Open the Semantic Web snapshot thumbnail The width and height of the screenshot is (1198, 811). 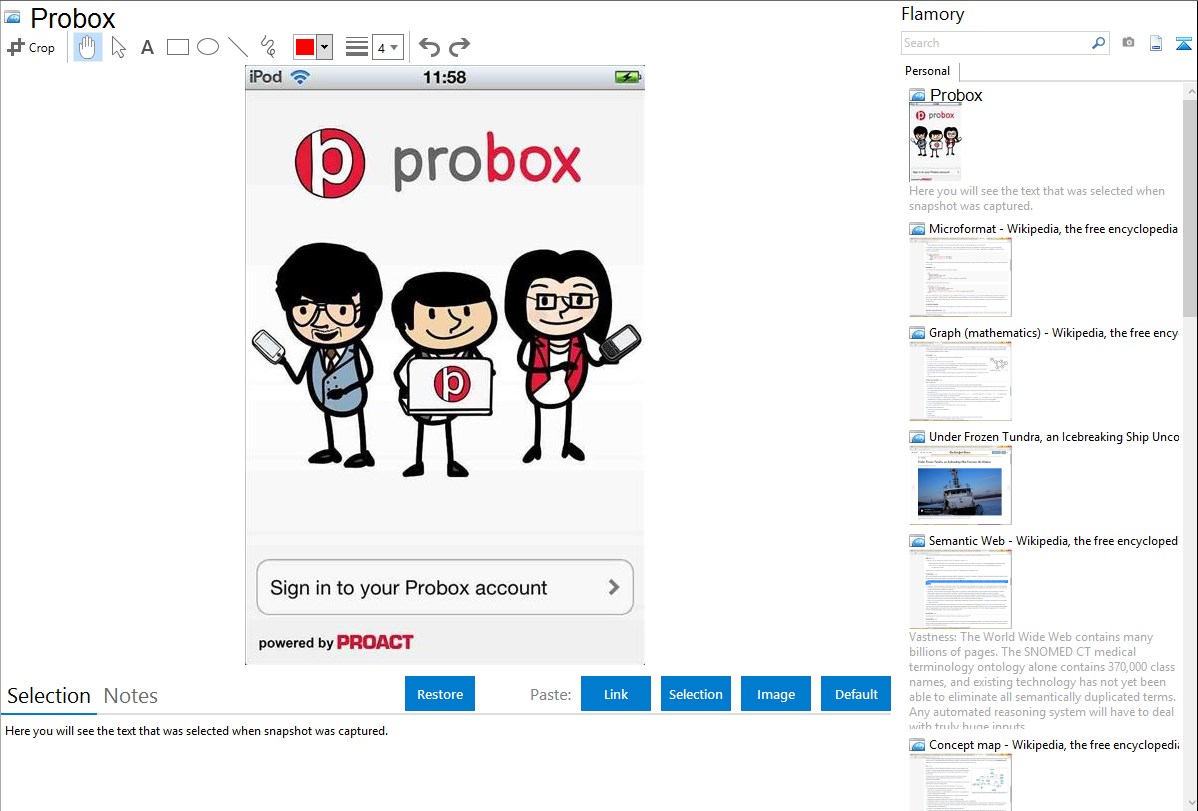click(960, 589)
